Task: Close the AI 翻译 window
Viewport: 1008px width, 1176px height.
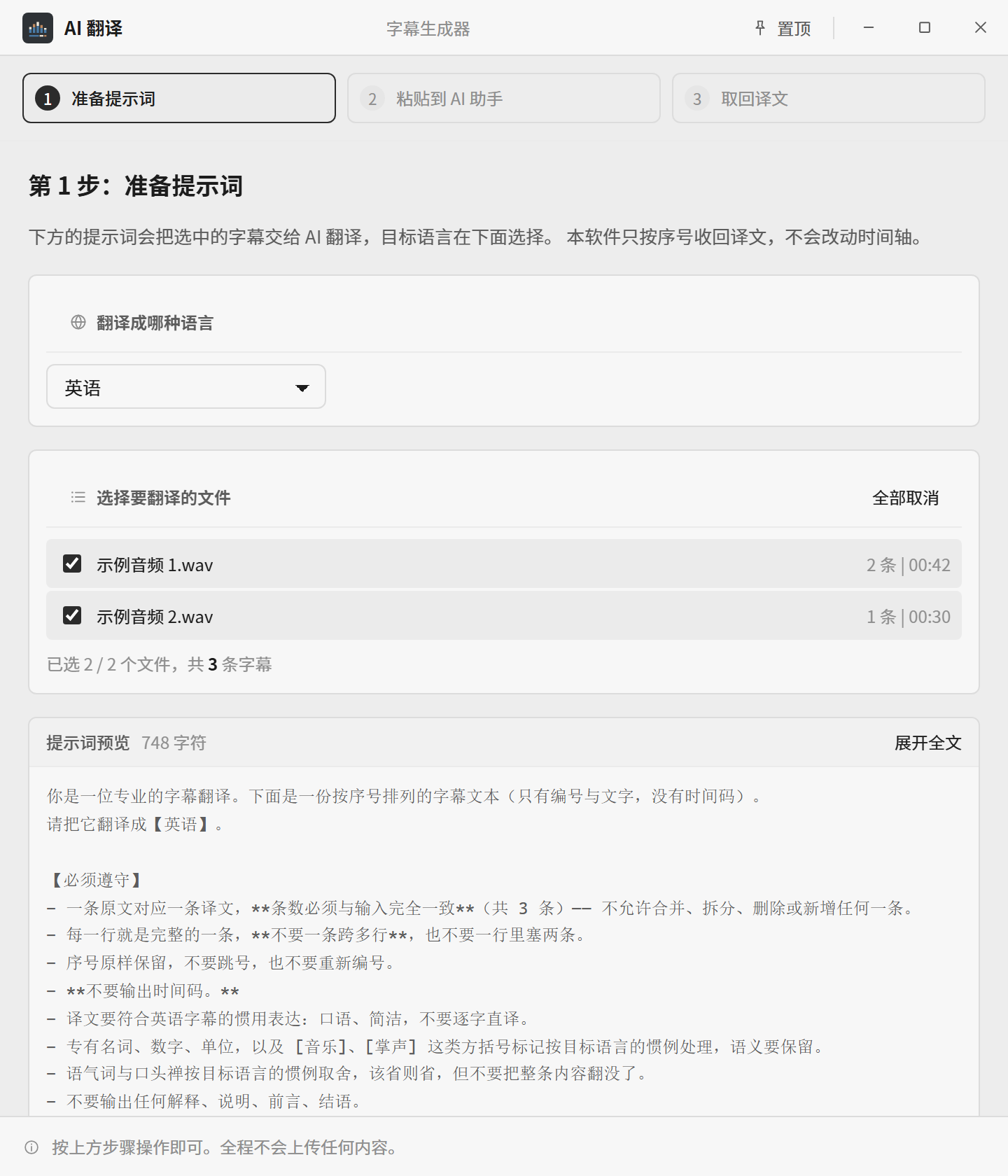Action: tap(981, 28)
